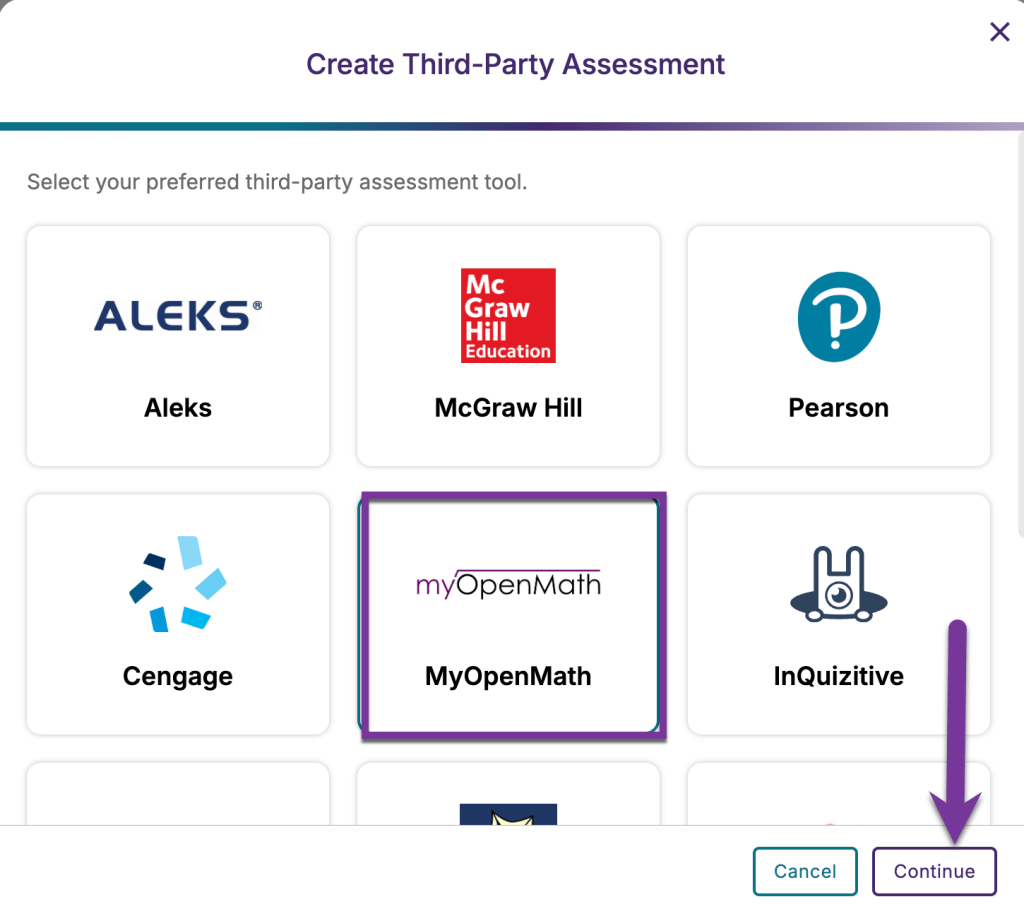This screenshot has width=1024, height=904.
Task: Click the red McGraw Hill Education logo
Action: 508,315
